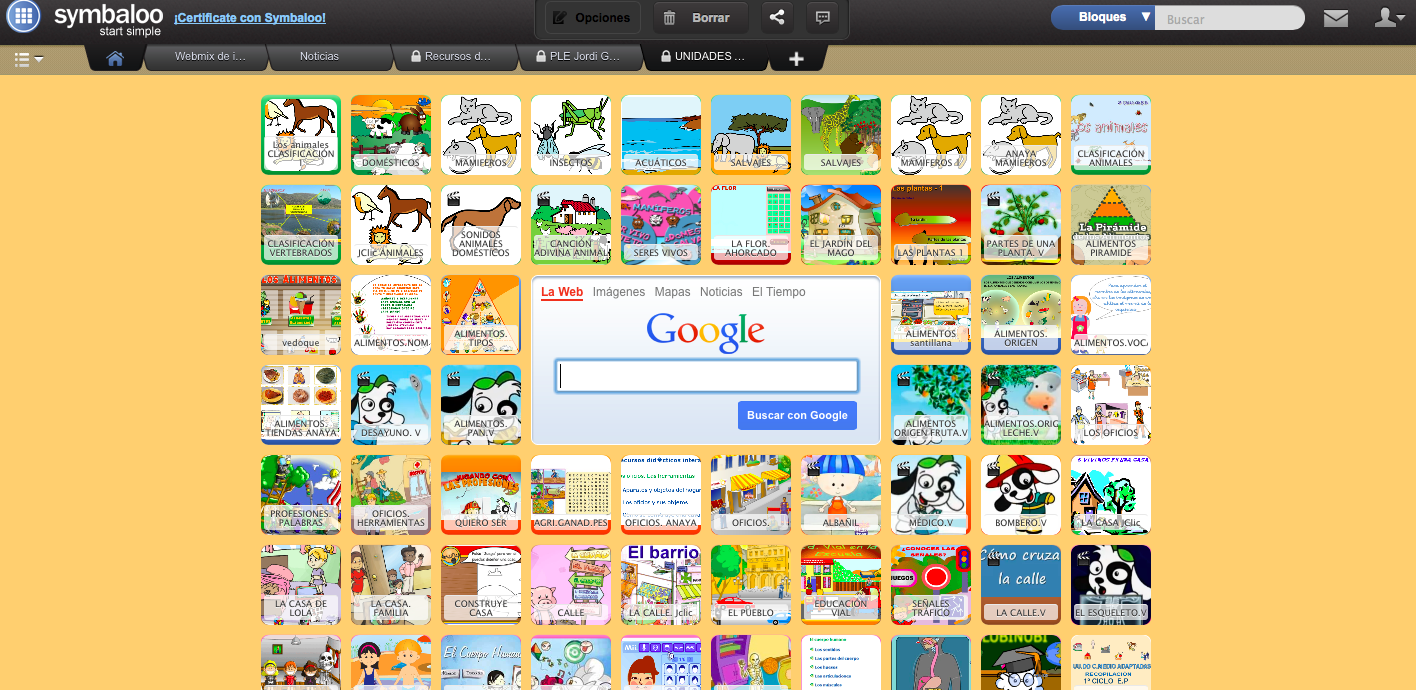Open the BOMBERO.V video tile
This screenshot has width=1416, height=690.
tap(1020, 494)
